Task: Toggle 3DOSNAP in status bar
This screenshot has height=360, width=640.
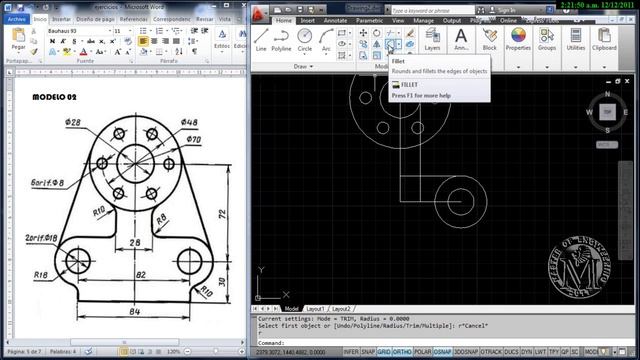Action: pos(466,352)
